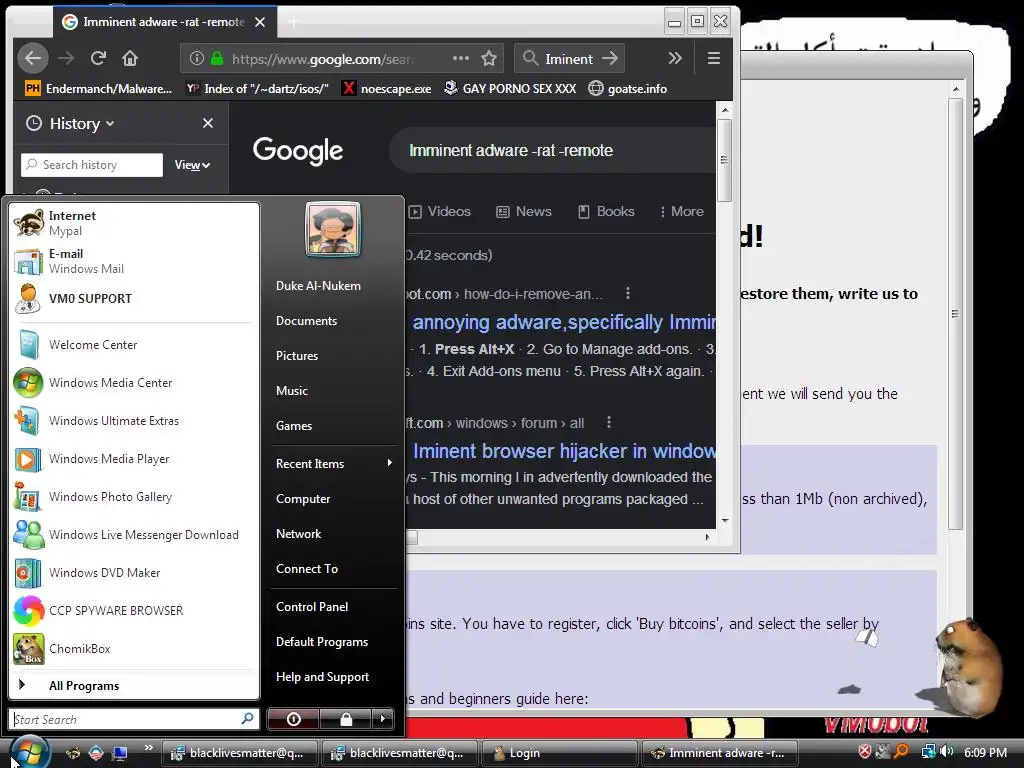1024x768 pixels.
Task: Open Windows Photo Gallery
Action: pos(134,497)
